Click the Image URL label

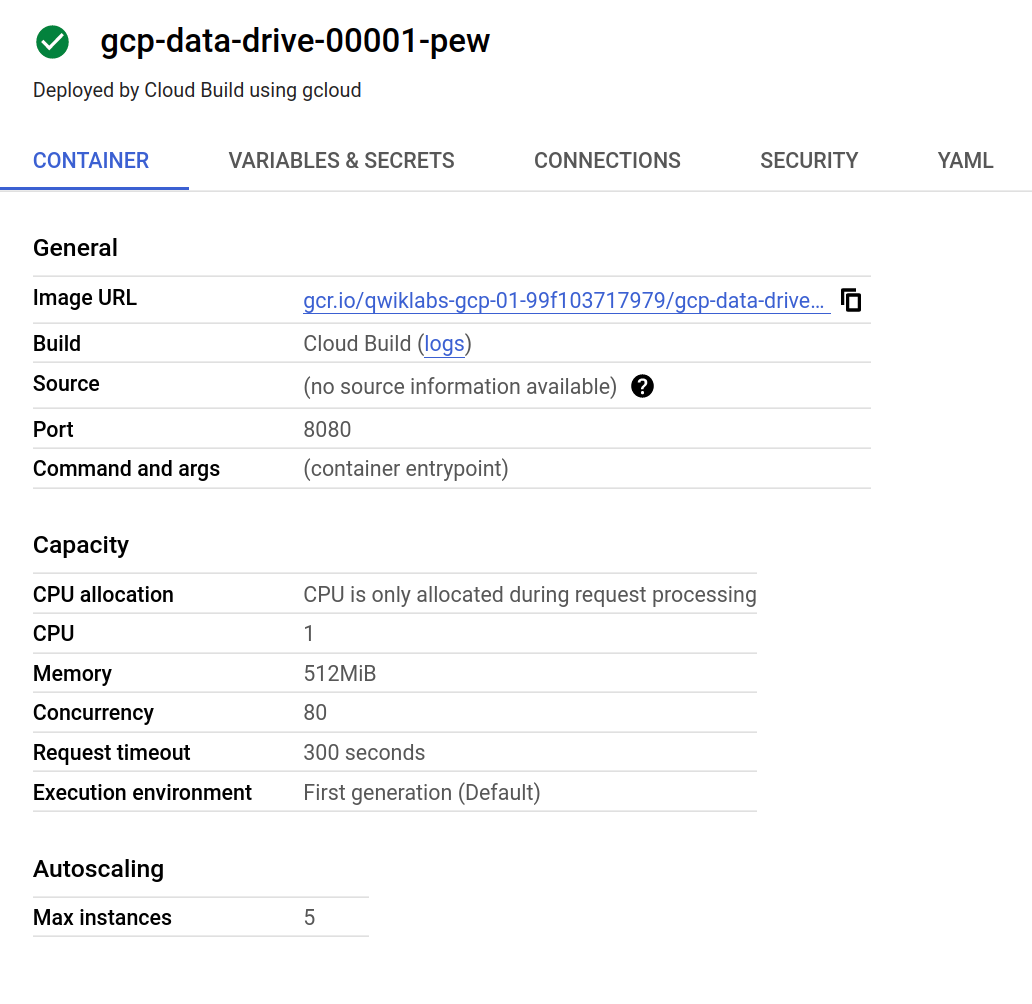85,298
